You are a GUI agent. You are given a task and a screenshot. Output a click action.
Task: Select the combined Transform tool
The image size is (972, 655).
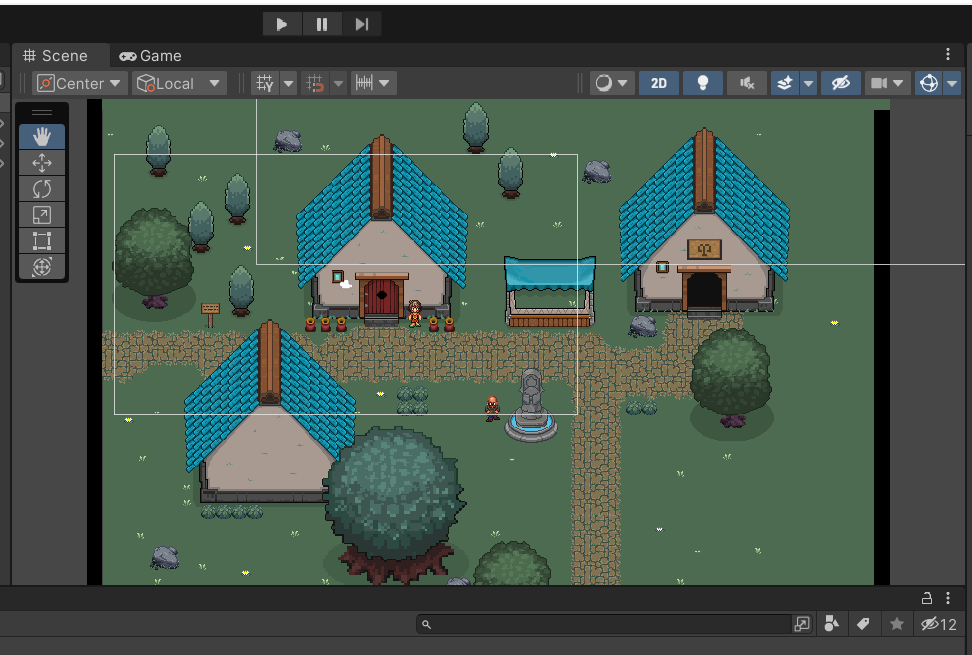point(42,267)
